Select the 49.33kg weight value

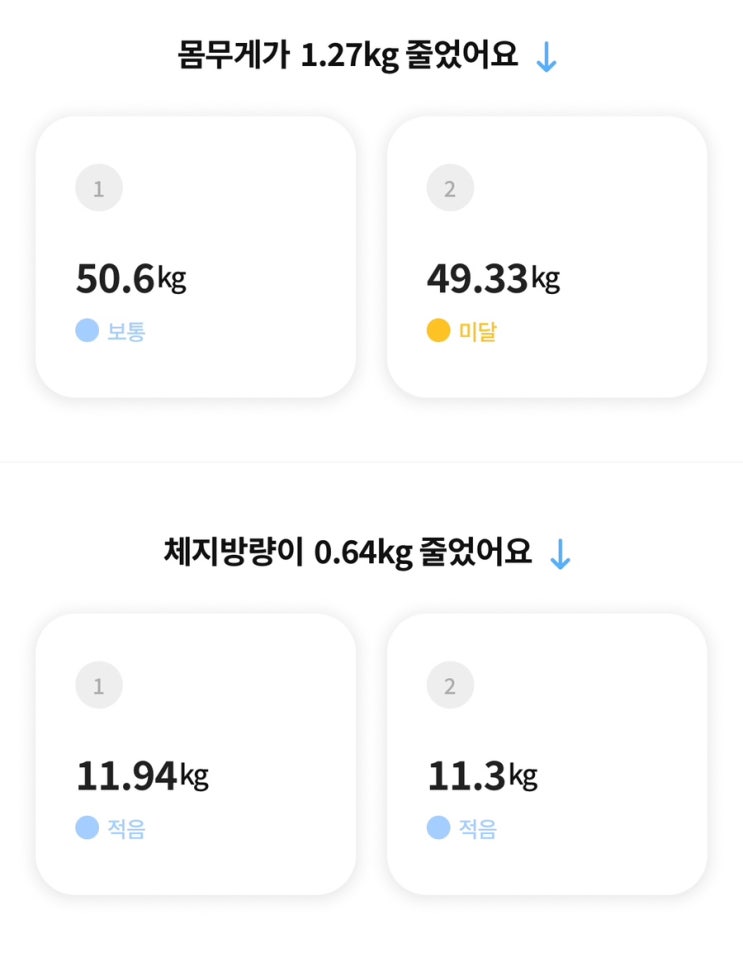pyautogui.click(x=493, y=280)
